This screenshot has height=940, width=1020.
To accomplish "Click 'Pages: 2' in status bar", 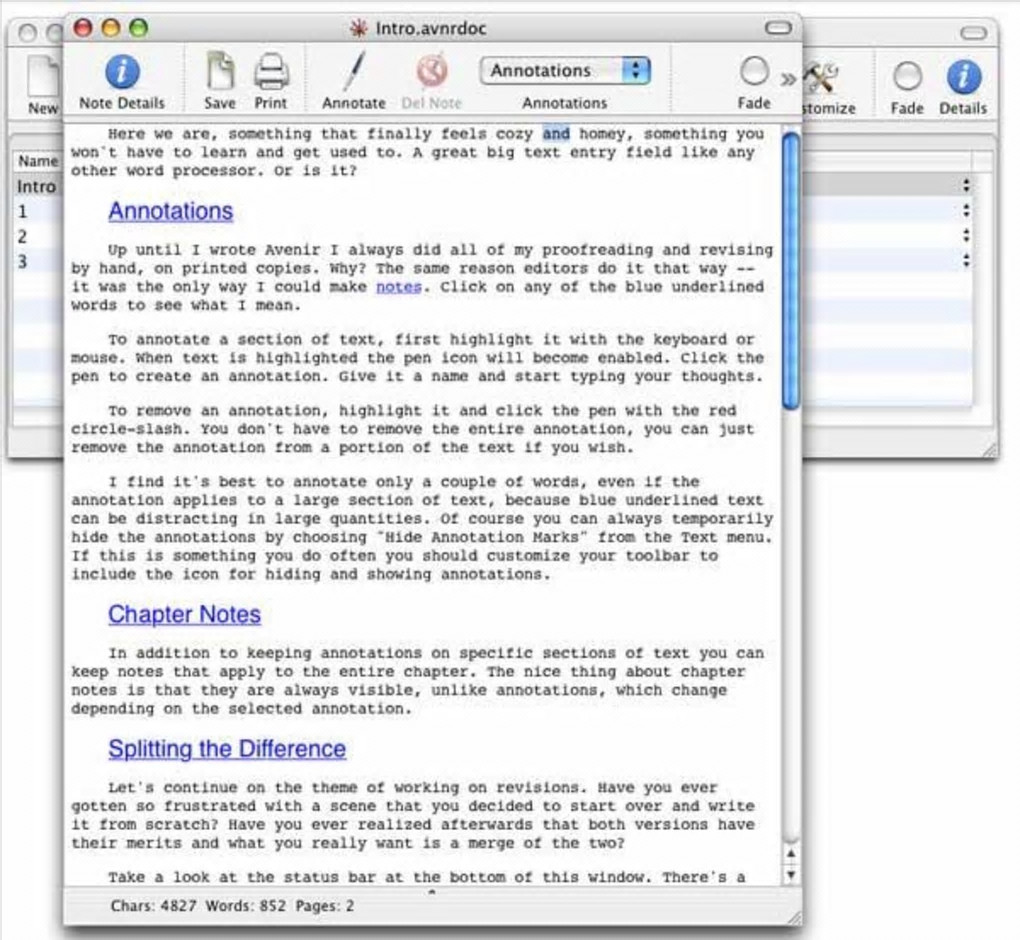I will point(325,906).
